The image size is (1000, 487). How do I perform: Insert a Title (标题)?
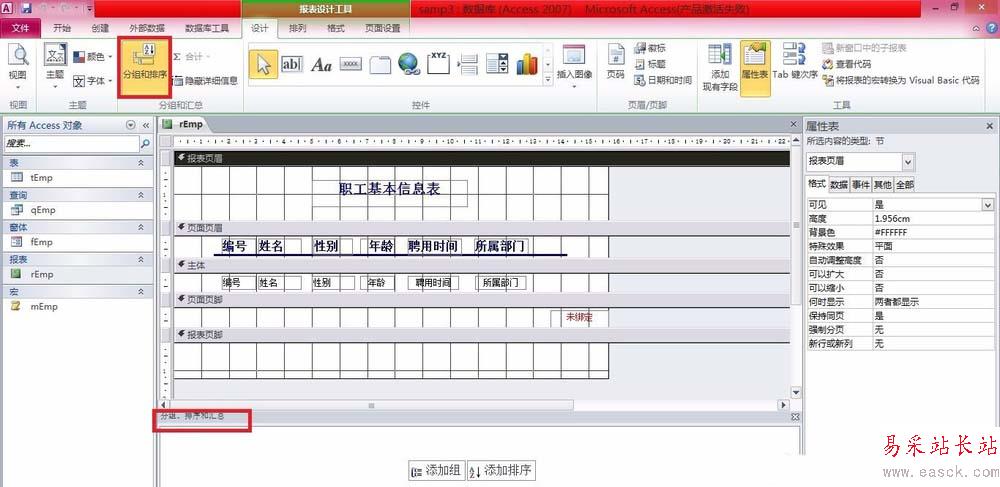coord(651,64)
